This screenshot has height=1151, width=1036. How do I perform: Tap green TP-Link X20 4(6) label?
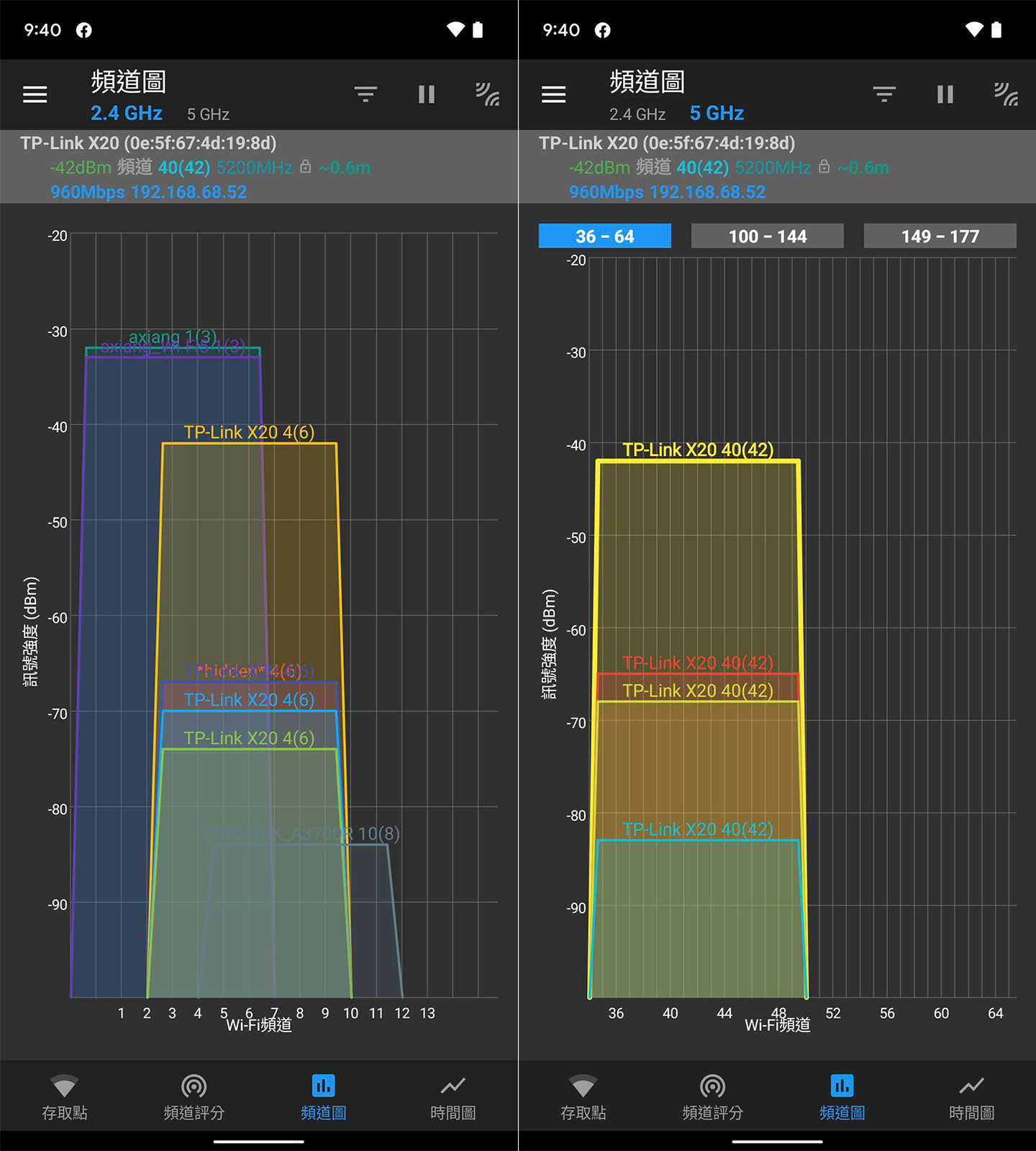pyautogui.click(x=249, y=737)
